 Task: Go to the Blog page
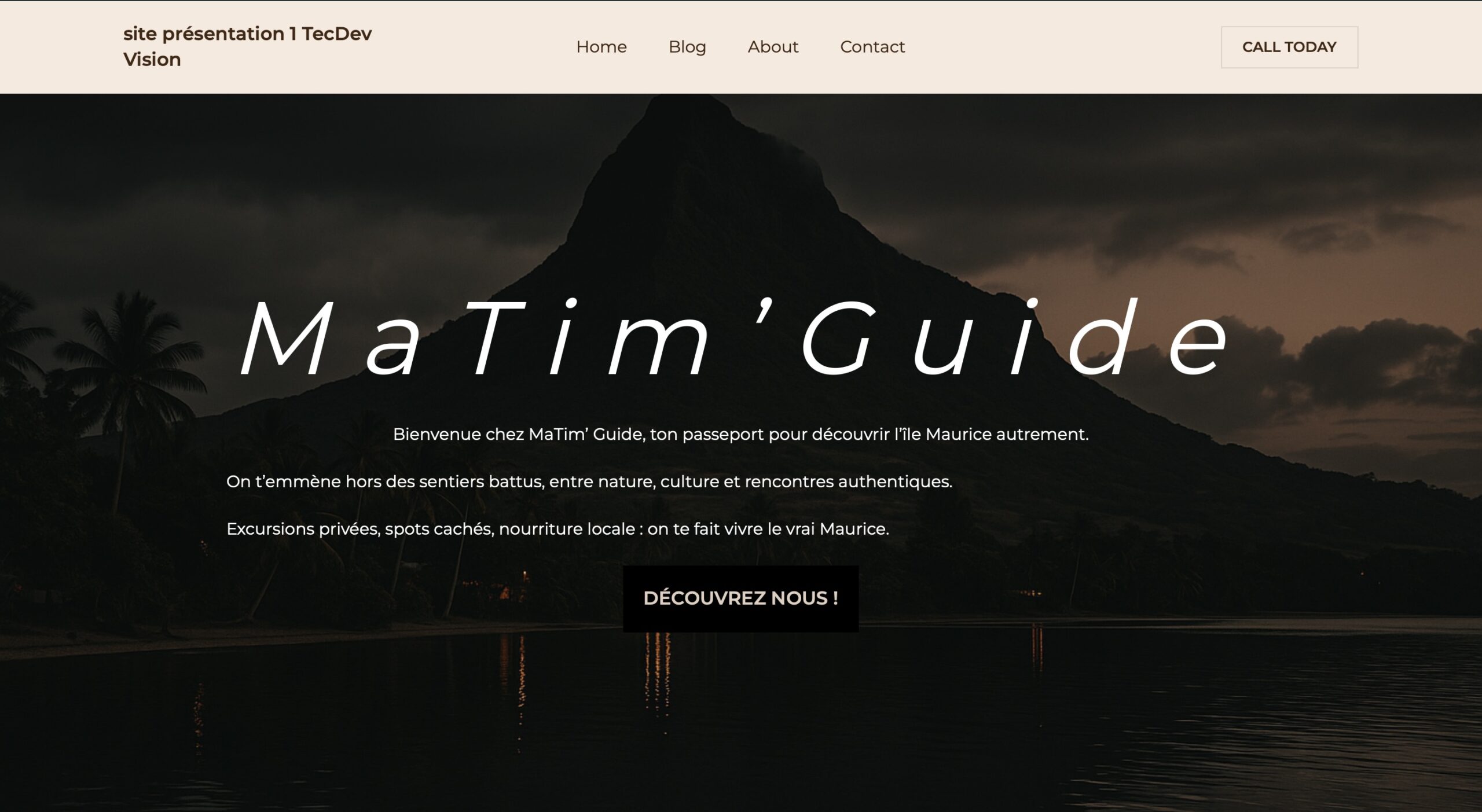point(687,47)
